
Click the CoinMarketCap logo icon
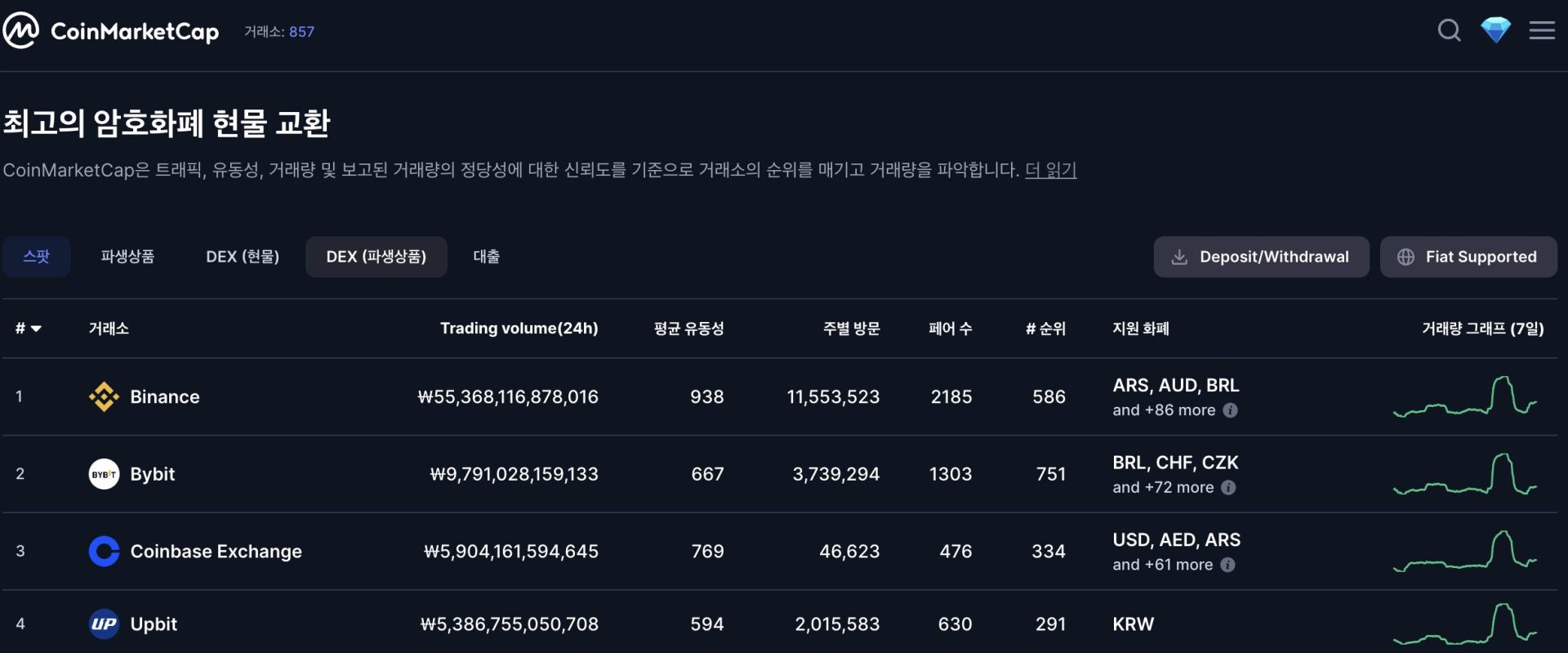(21, 31)
